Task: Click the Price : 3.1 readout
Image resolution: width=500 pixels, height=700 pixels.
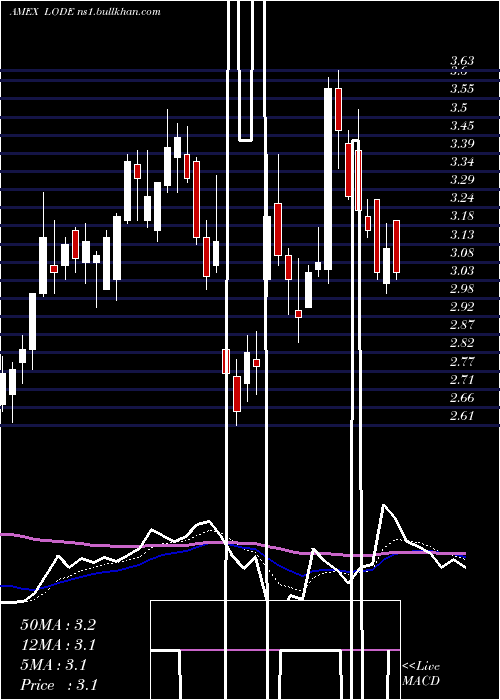Action: pos(58,685)
